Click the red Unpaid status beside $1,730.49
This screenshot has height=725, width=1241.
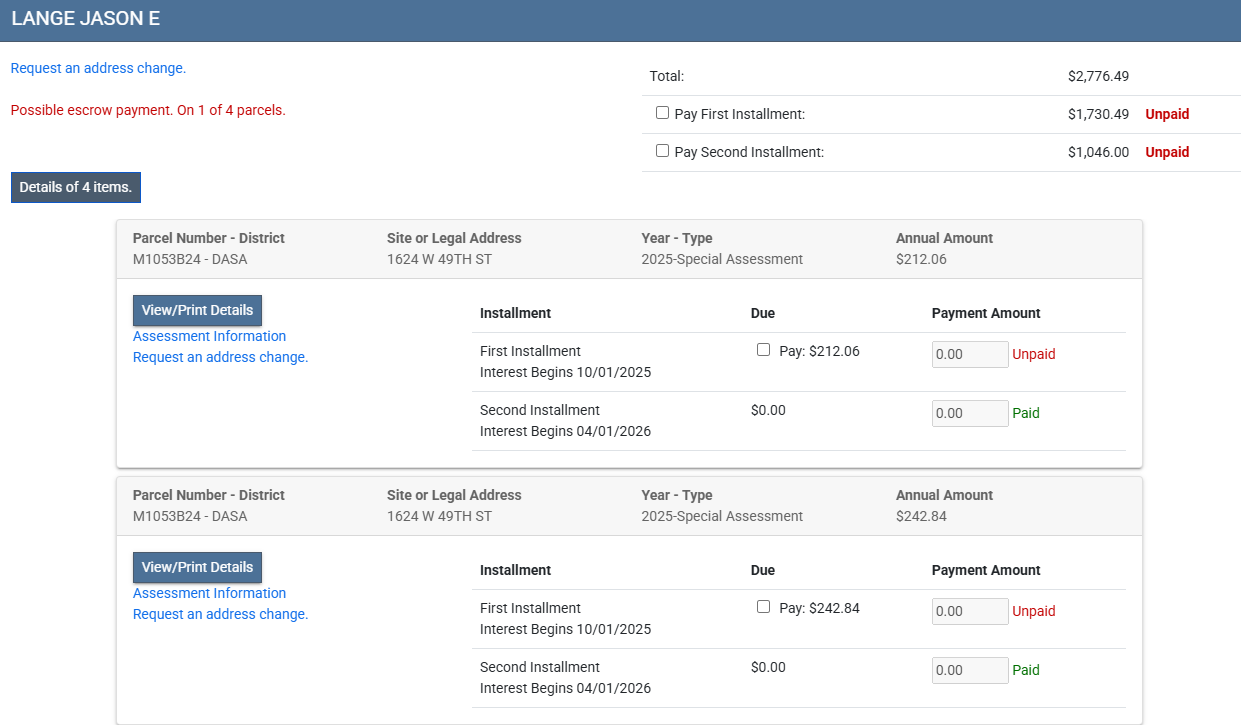pyautogui.click(x=1167, y=115)
